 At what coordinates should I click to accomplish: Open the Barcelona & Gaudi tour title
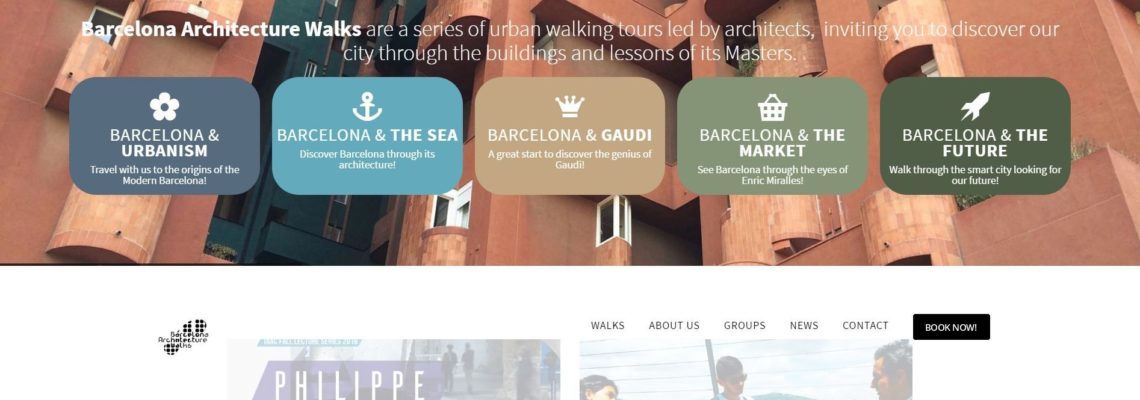pos(570,135)
